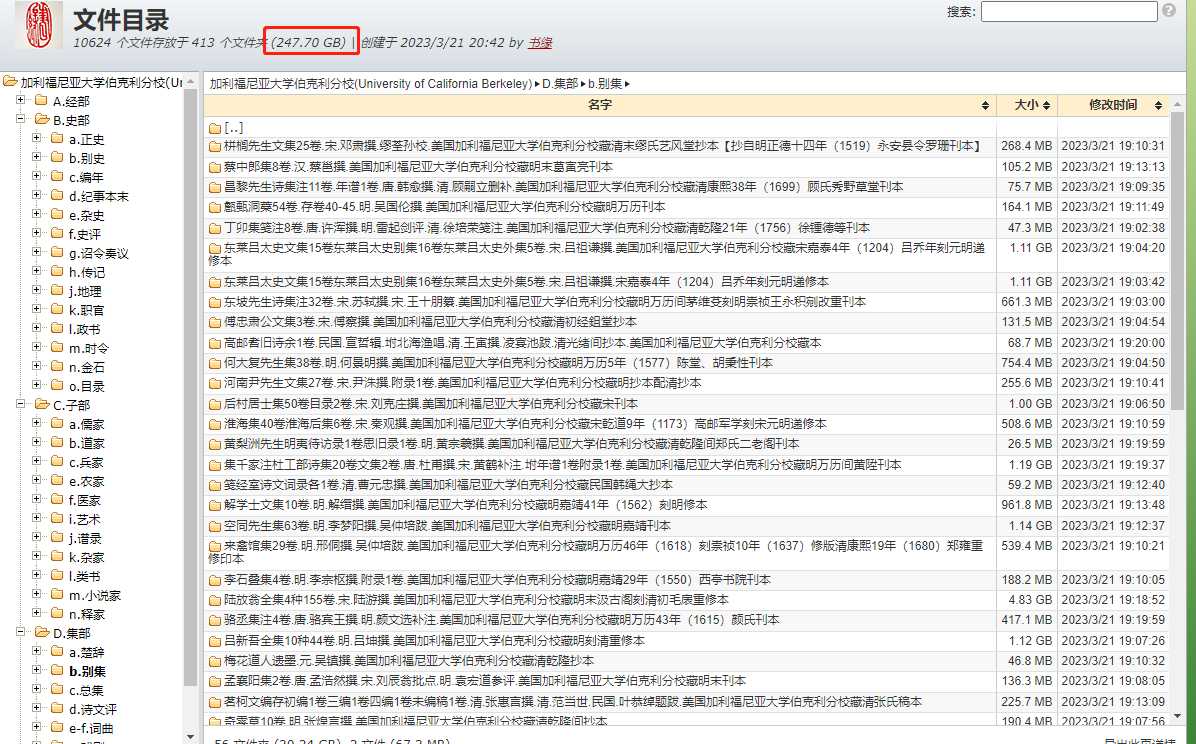
Task: Open the 骆丞集注4卷 folder link
Action: [501, 620]
